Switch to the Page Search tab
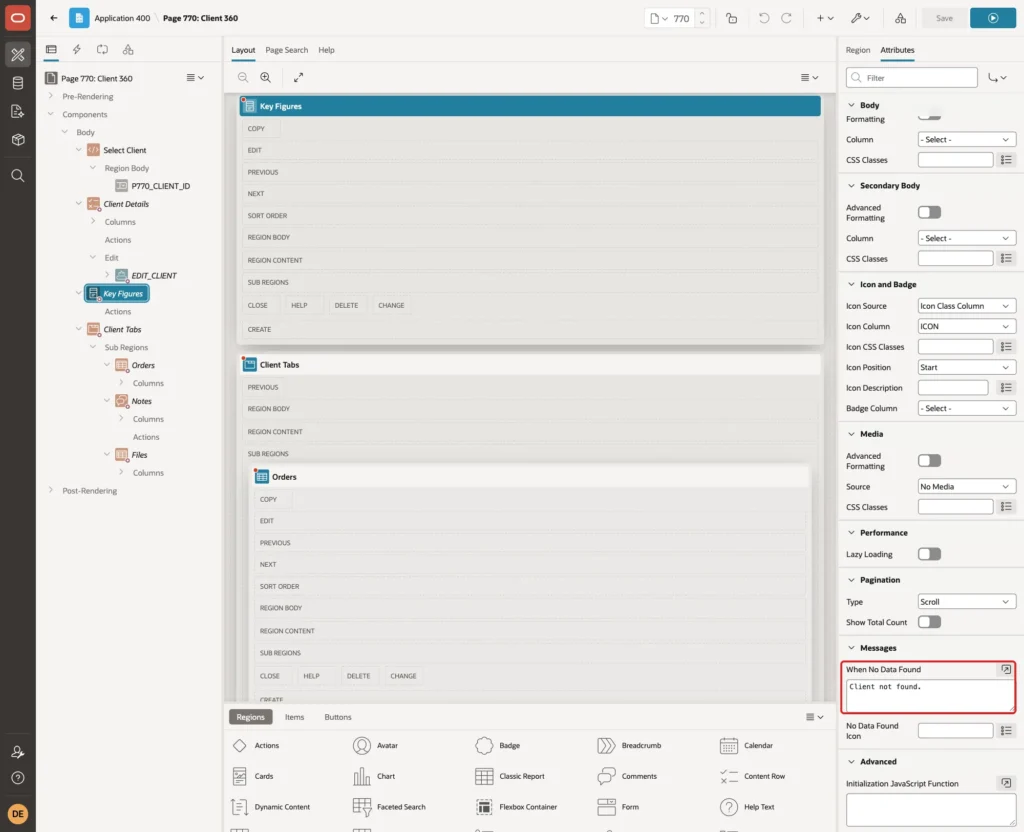1024x832 pixels. (x=286, y=50)
